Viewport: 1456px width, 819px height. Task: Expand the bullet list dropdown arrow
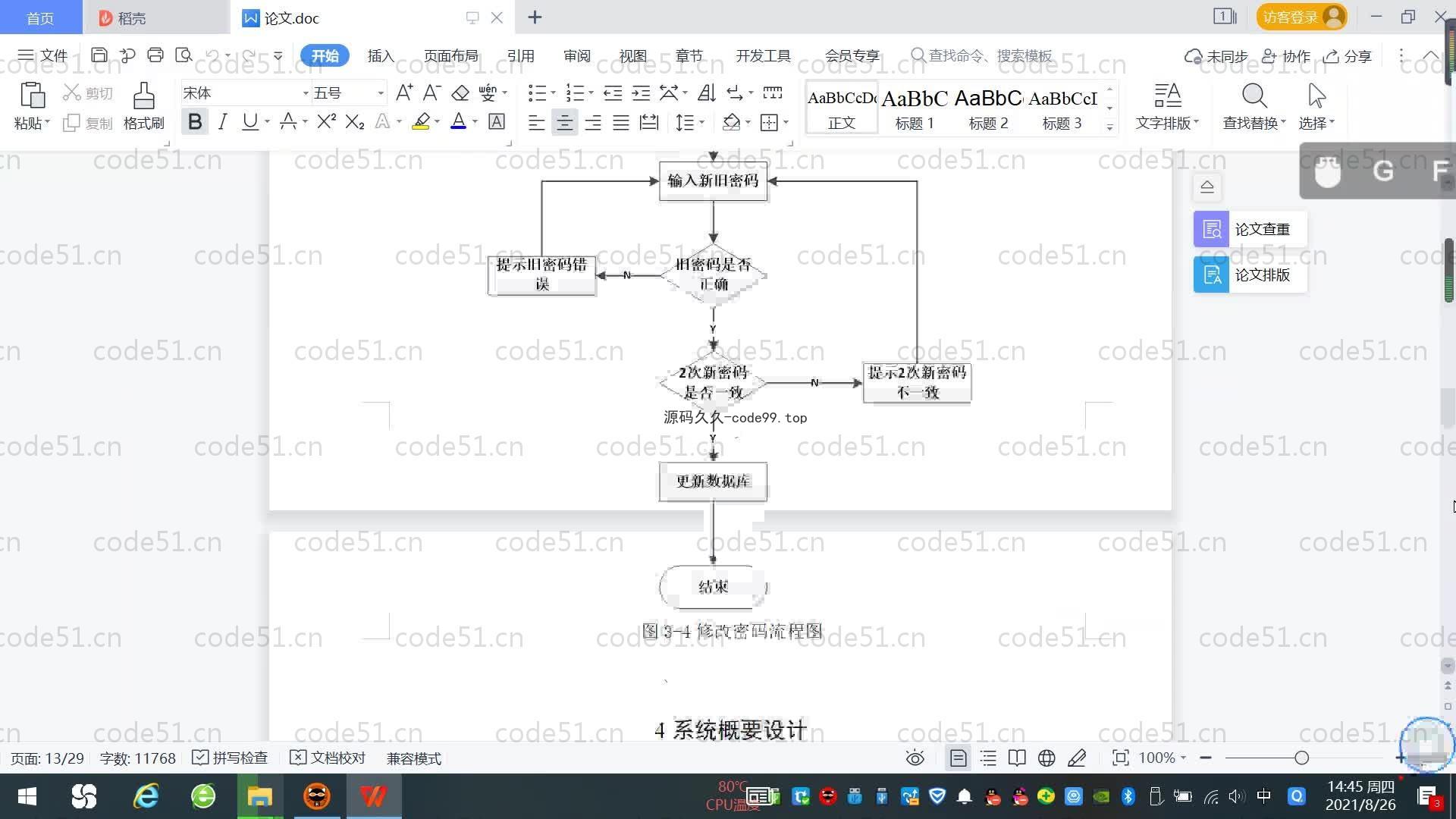pos(553,93)
